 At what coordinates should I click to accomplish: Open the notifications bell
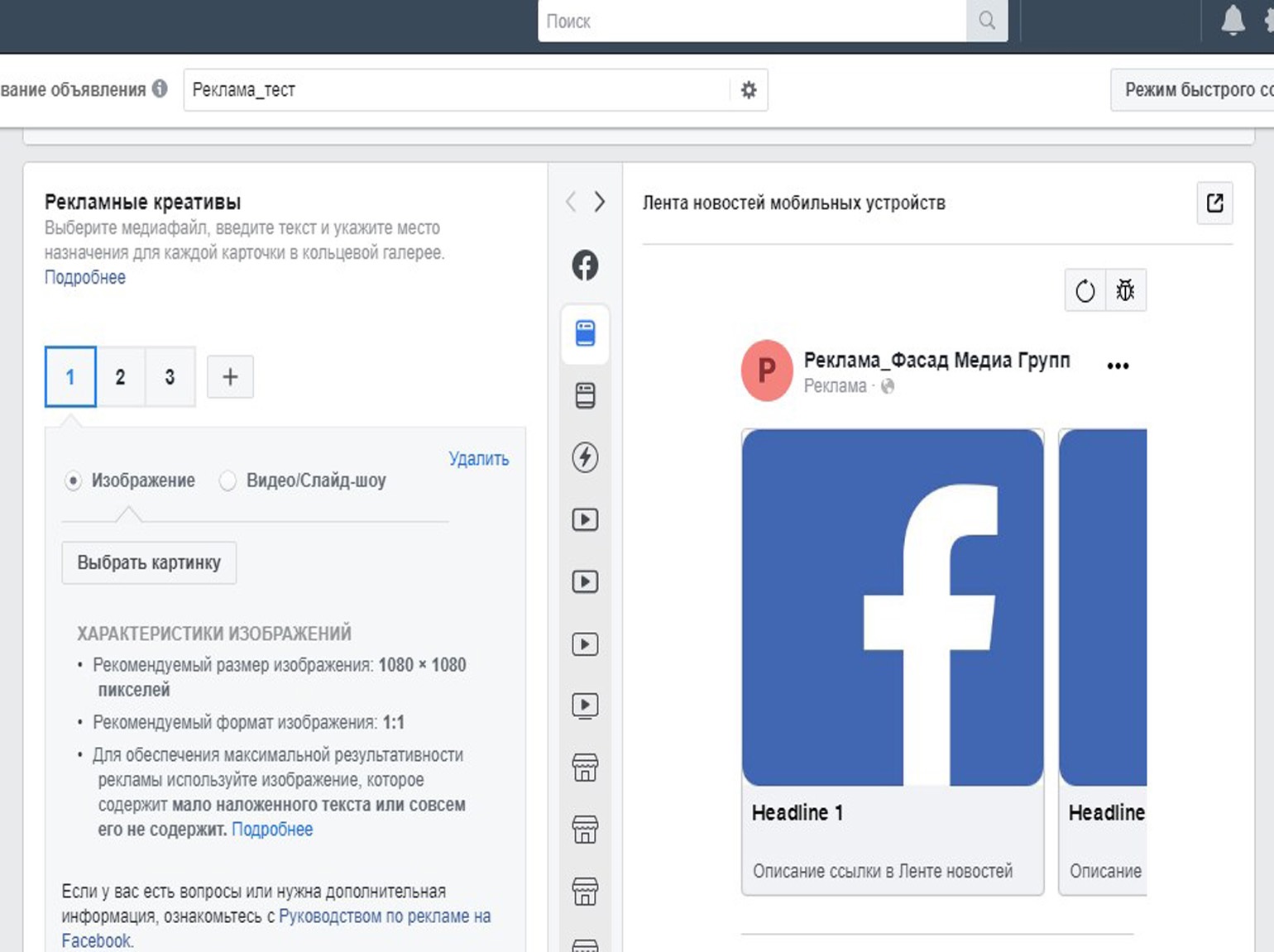1232,21
